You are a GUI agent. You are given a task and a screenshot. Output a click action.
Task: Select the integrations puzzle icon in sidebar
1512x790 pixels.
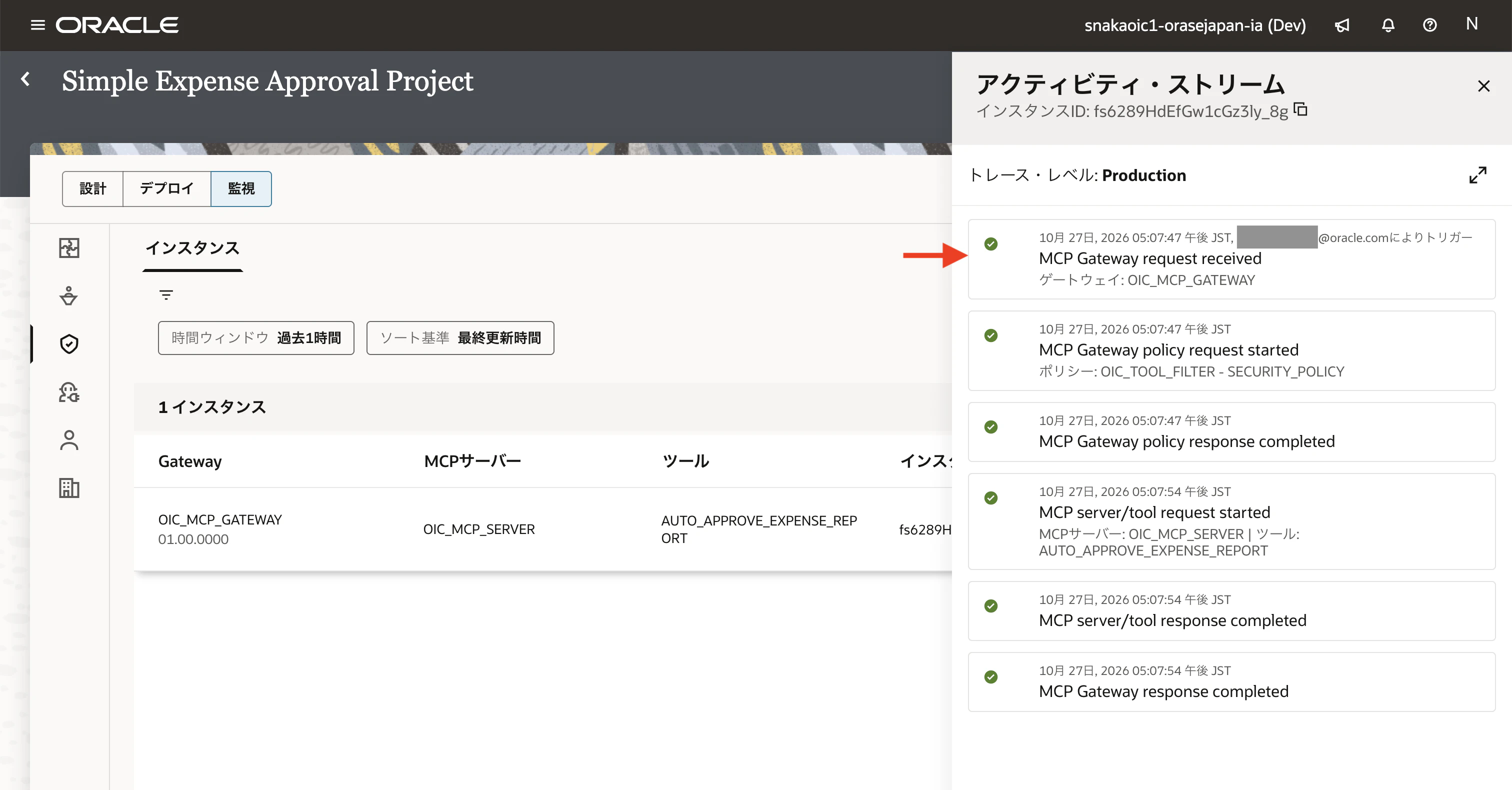coord(69,248)
